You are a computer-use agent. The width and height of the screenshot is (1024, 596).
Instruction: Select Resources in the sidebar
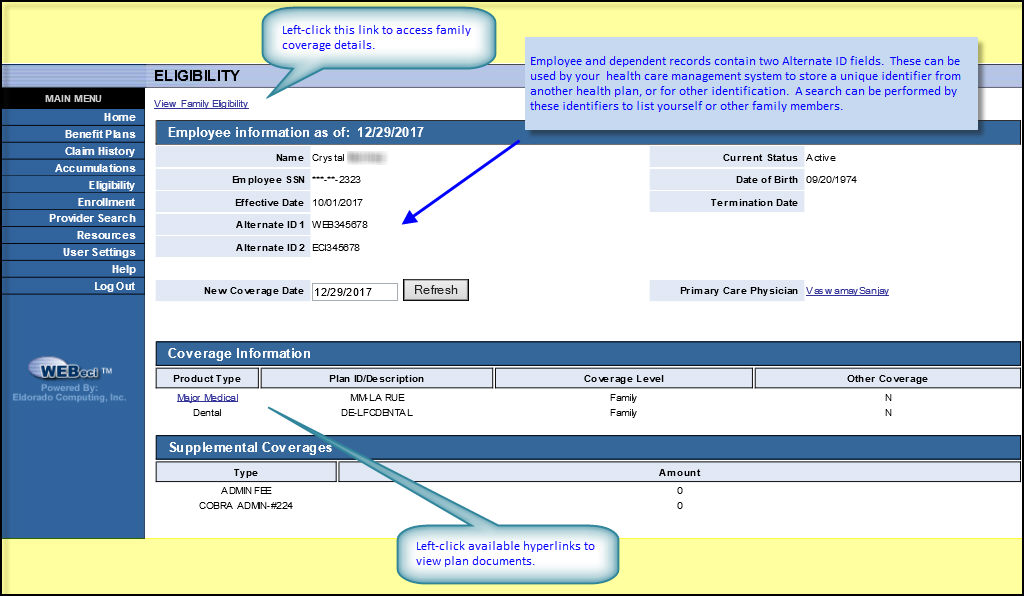pos(106,235)
